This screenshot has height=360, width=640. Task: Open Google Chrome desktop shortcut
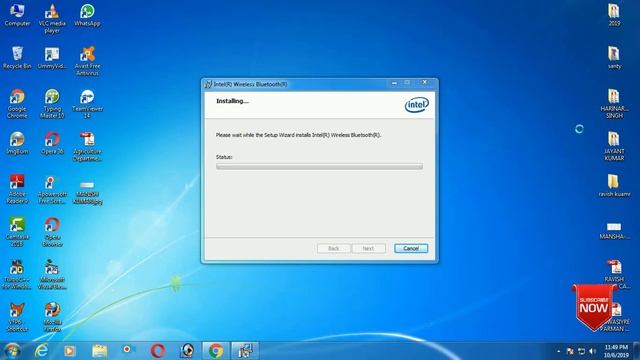17,103
